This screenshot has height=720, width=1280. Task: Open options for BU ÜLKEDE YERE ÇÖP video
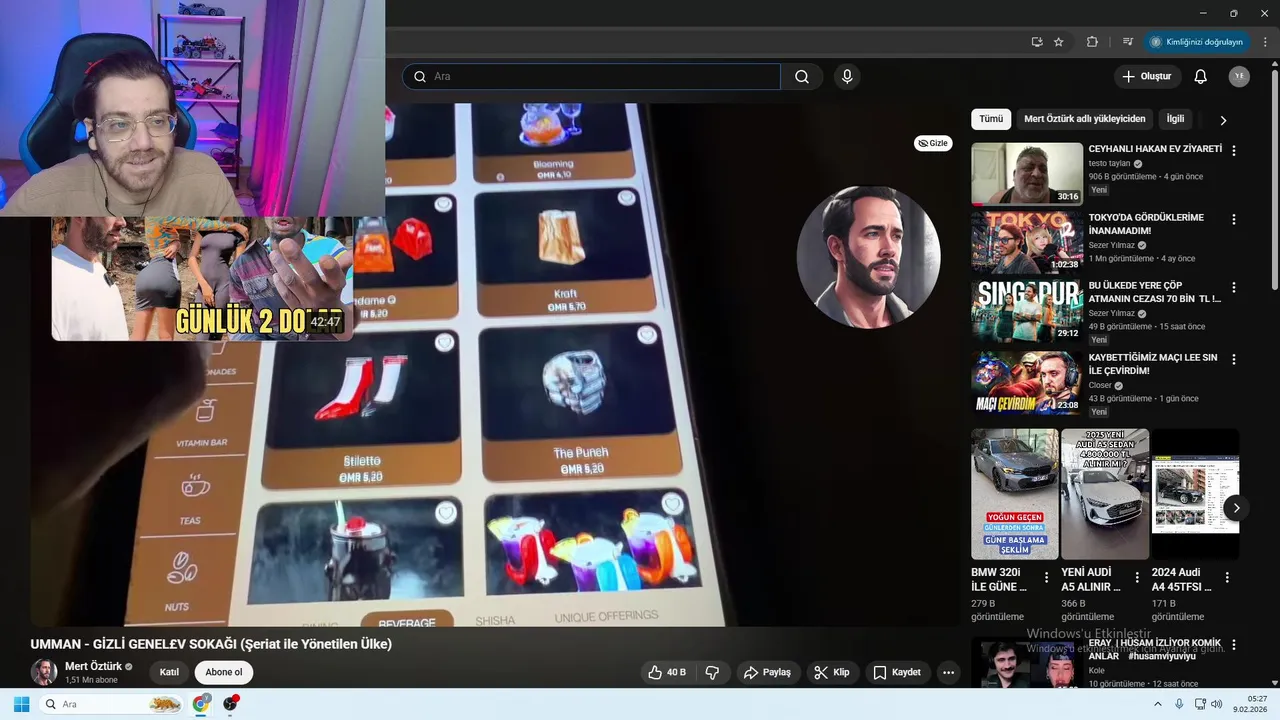tap(1234, 287)
